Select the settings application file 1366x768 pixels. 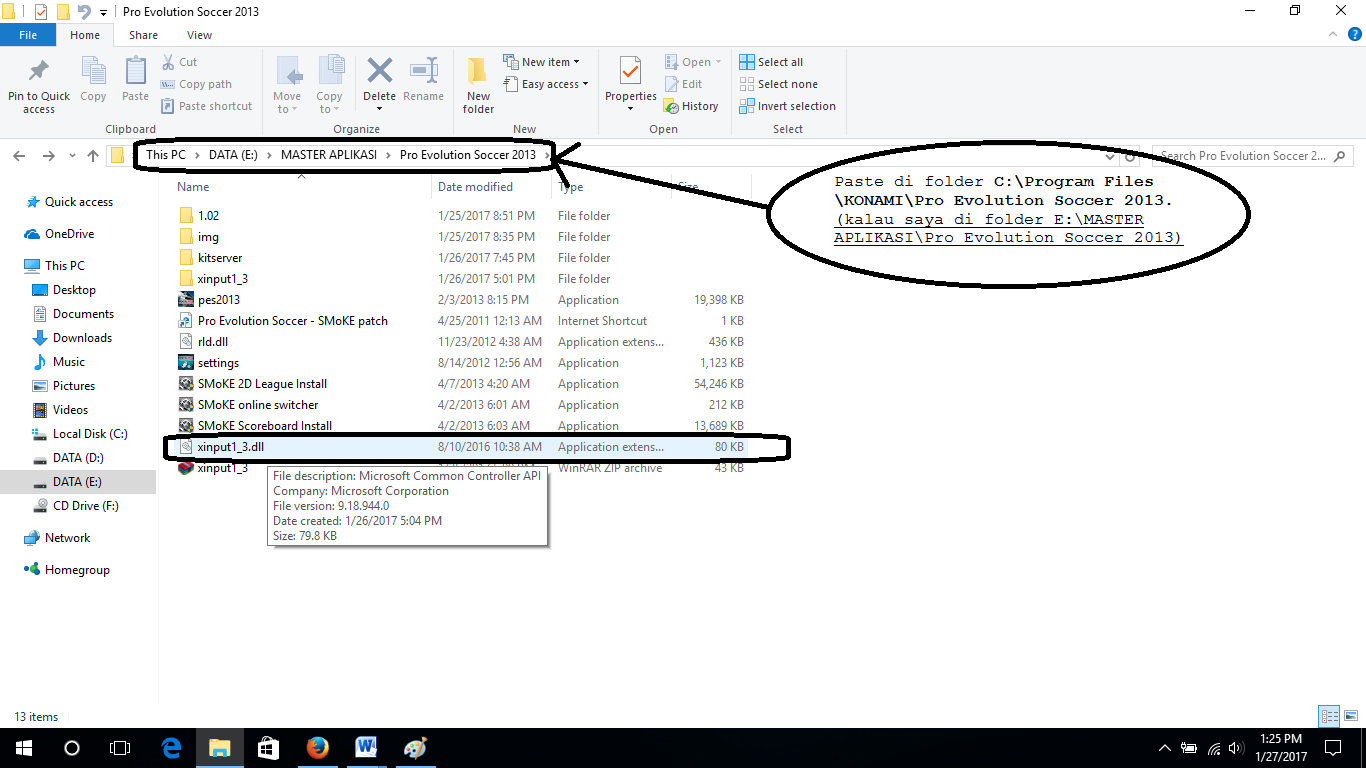(x=218, y=363)
